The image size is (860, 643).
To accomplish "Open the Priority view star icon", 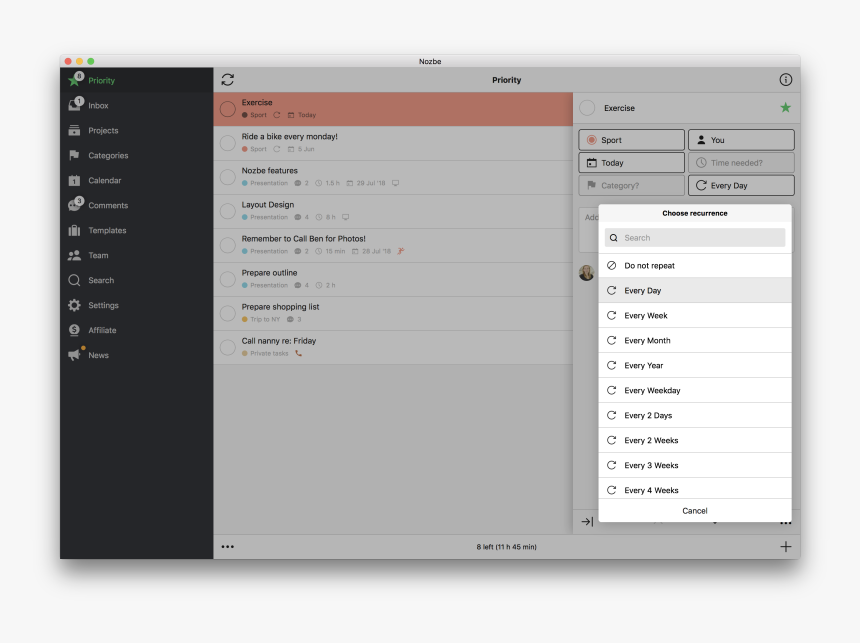I will pos(75,81).
